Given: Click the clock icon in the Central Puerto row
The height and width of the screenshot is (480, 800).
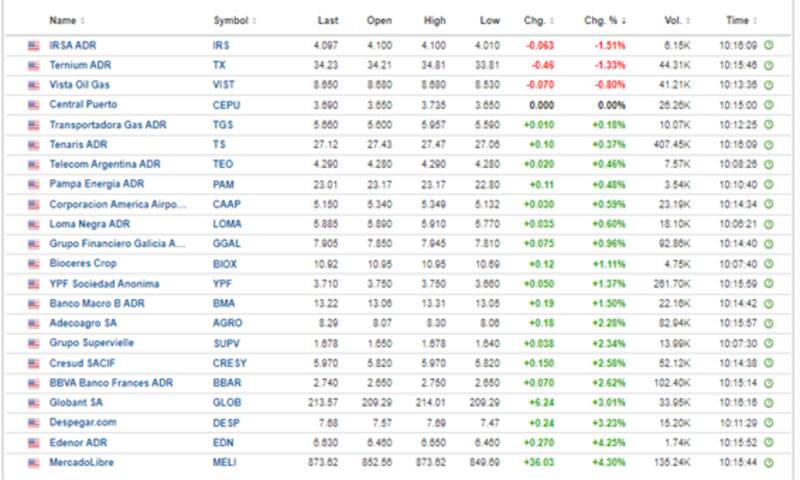Looking at the screenshot, I should tap(769, 105).
